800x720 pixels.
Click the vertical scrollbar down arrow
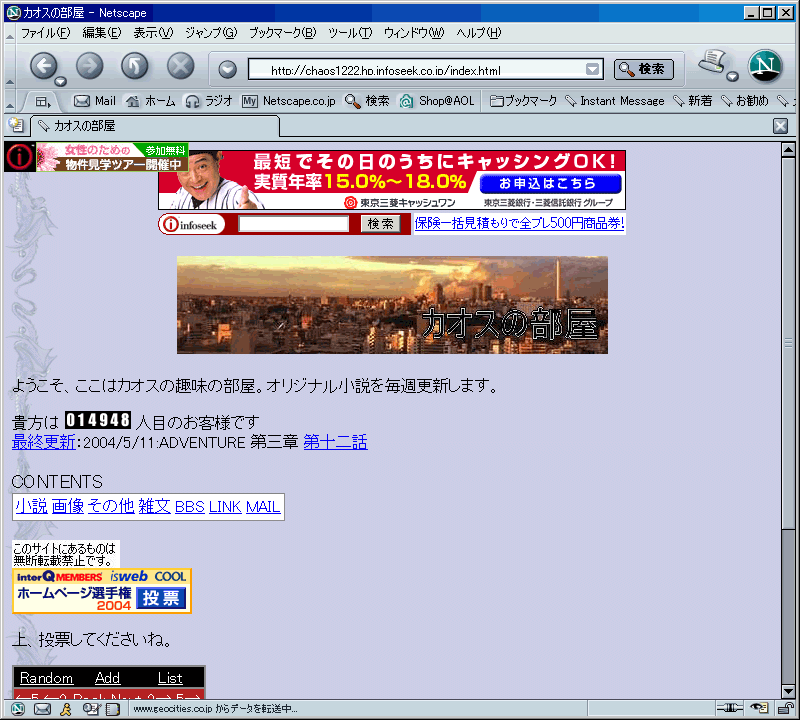coord(788,691)
